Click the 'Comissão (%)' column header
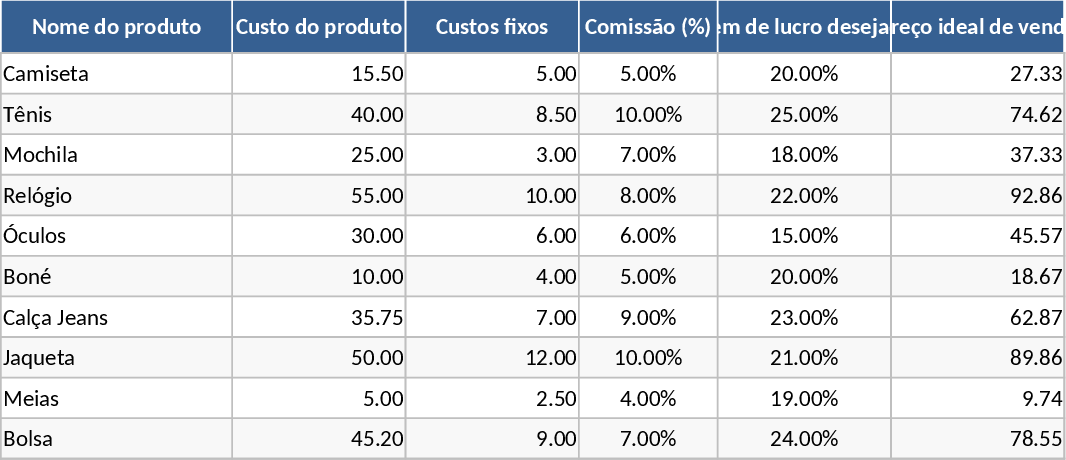 648,27
